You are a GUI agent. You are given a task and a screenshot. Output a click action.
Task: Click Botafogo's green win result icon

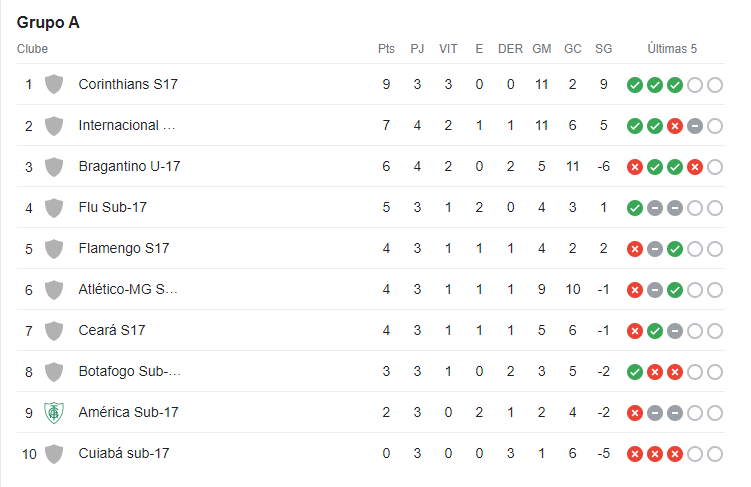(x=635, y=372)
